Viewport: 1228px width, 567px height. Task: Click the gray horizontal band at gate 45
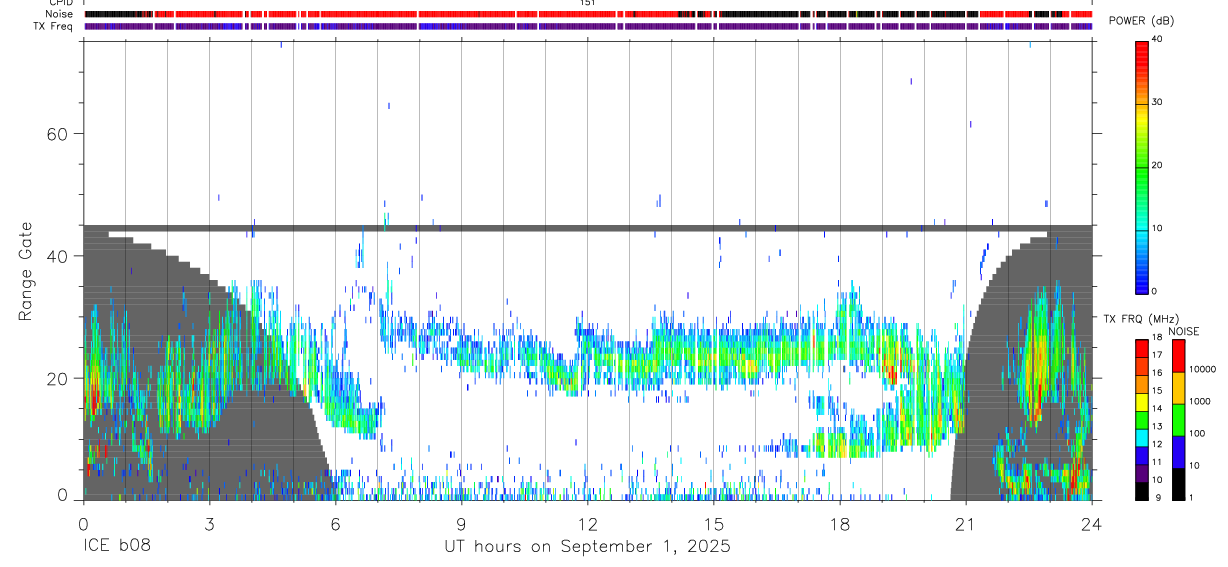click(588, 229)
